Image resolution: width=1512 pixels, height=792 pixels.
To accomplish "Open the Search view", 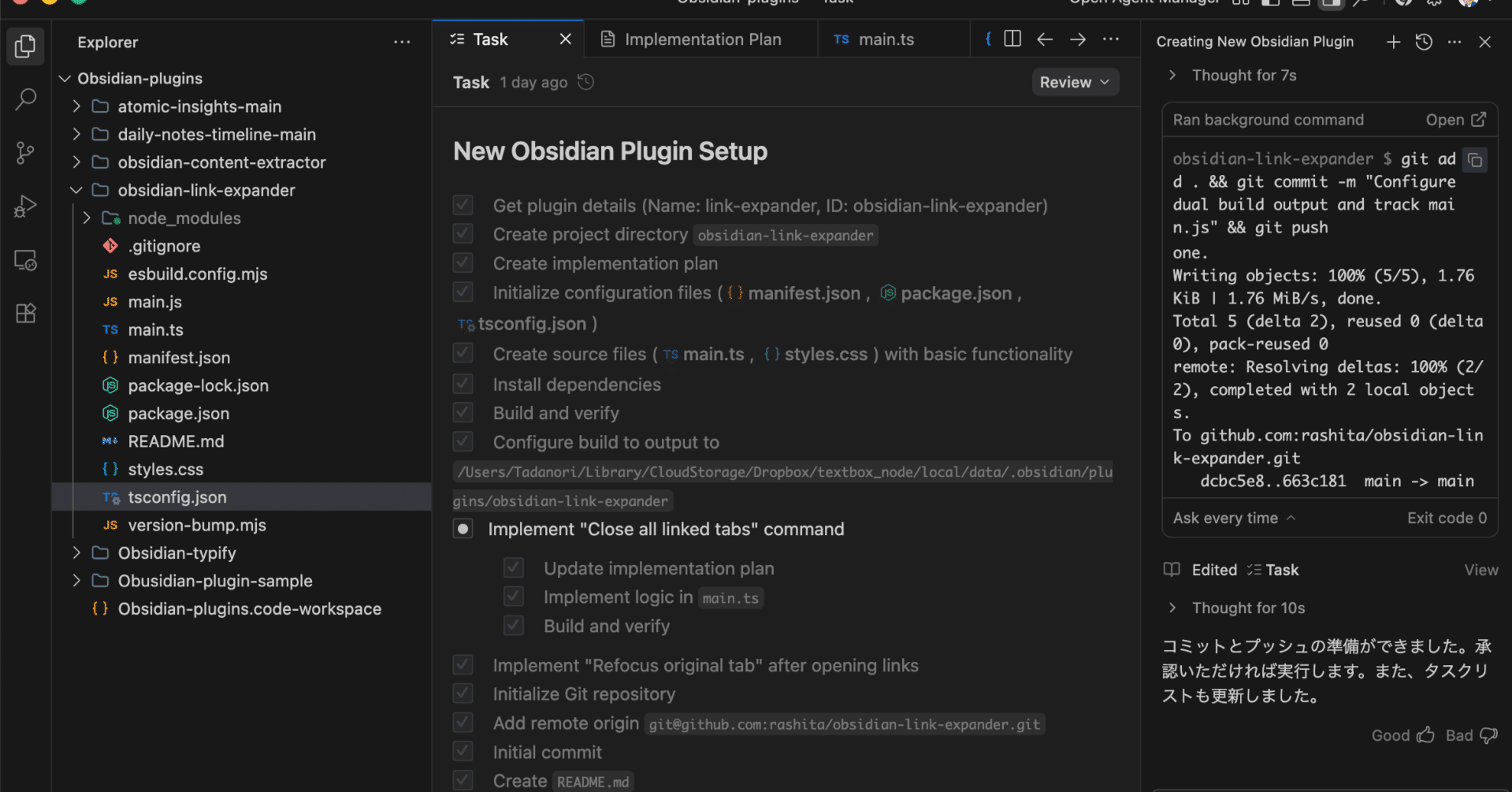I will (x=25, y=99).
